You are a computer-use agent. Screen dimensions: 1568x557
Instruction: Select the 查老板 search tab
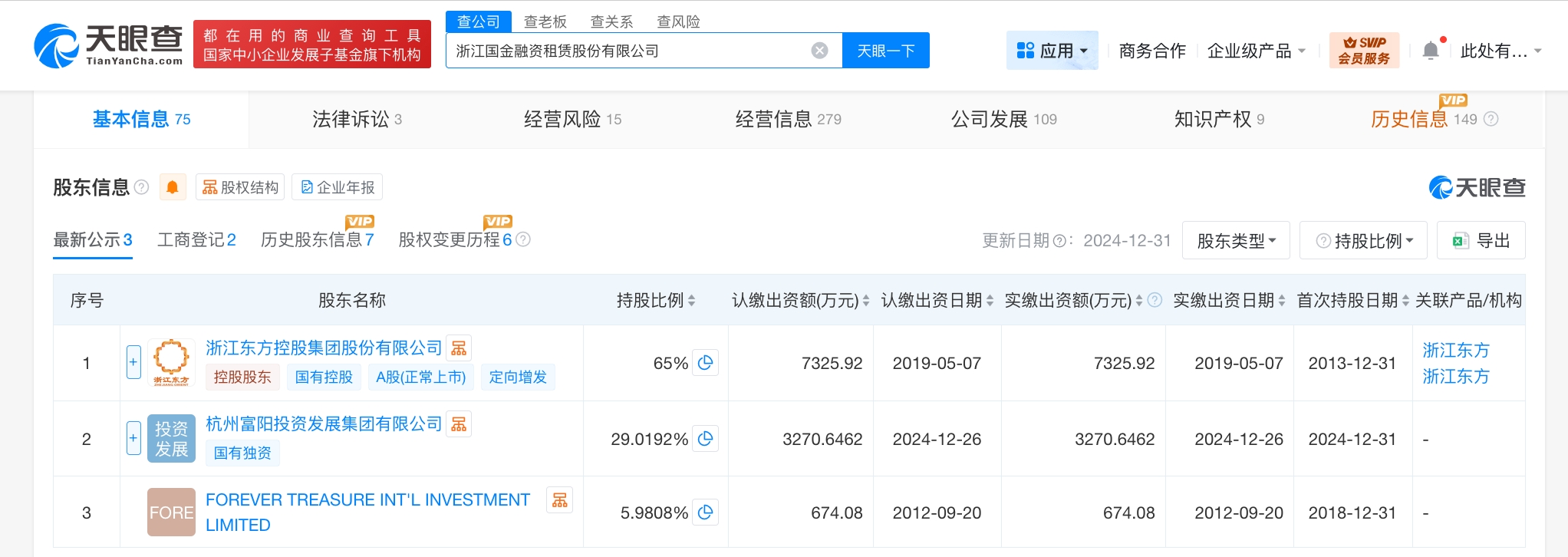tap(545, 21)
